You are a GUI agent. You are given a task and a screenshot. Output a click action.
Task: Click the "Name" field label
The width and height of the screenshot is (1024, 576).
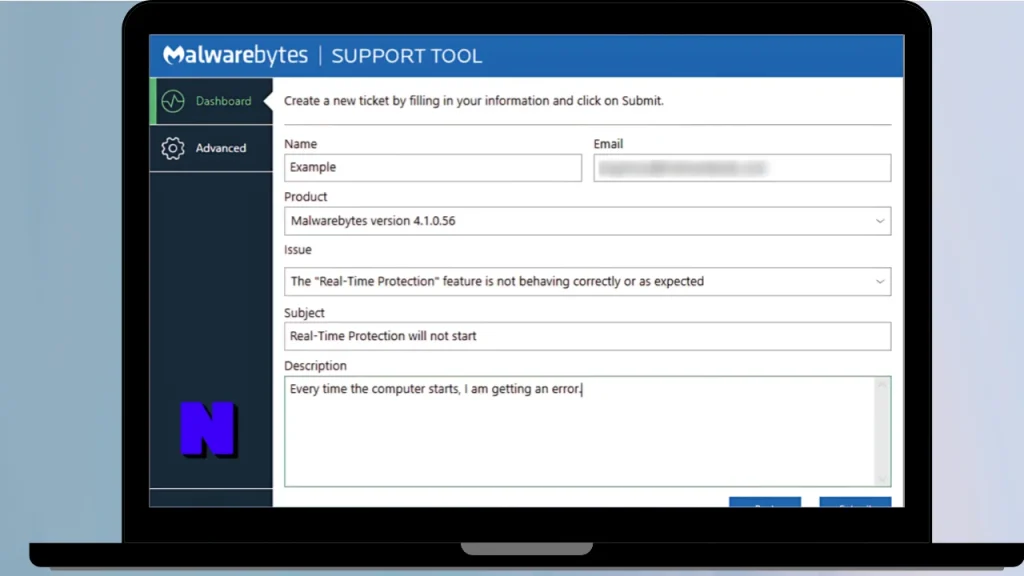pyautogui.click(x=300, y=144)
